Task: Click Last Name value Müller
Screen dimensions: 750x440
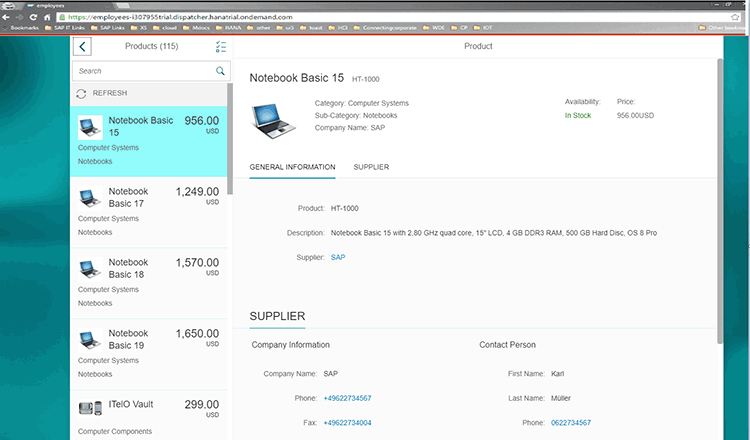Action: click(x=561, y=398)
